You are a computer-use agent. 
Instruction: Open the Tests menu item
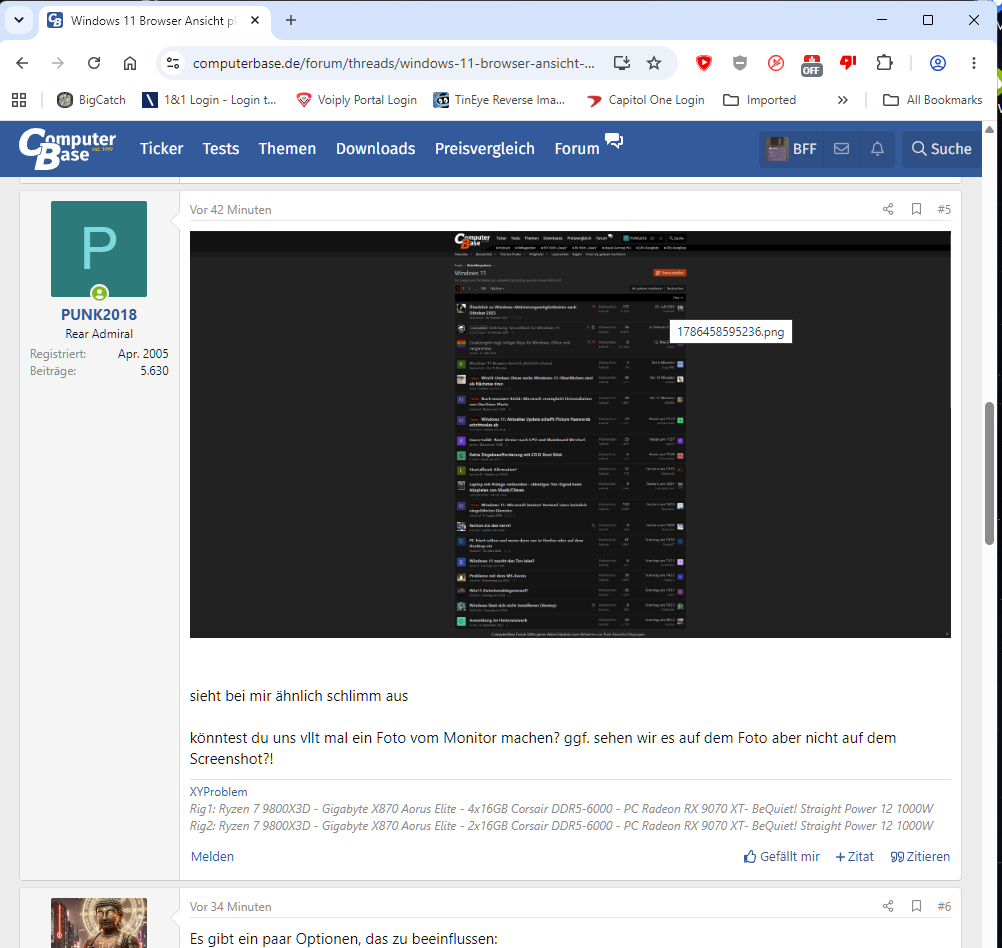tap(220, 148)
